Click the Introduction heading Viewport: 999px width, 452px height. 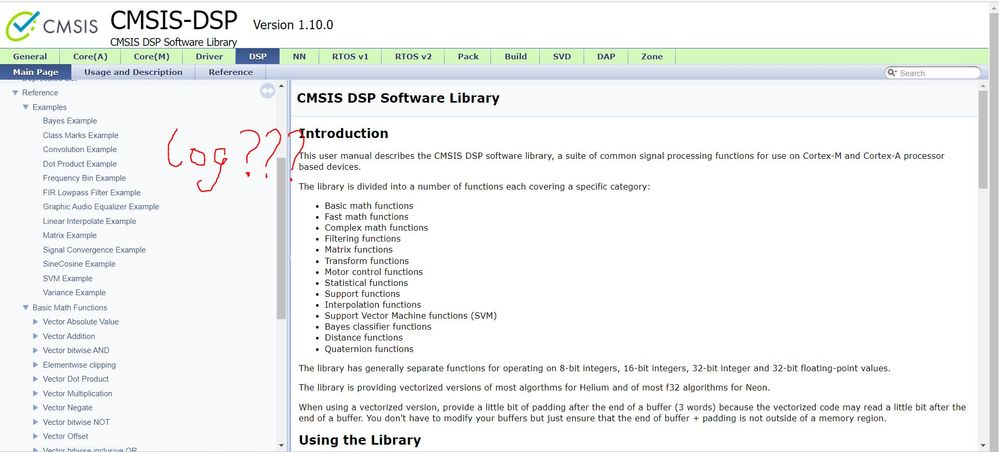(343, 133)
